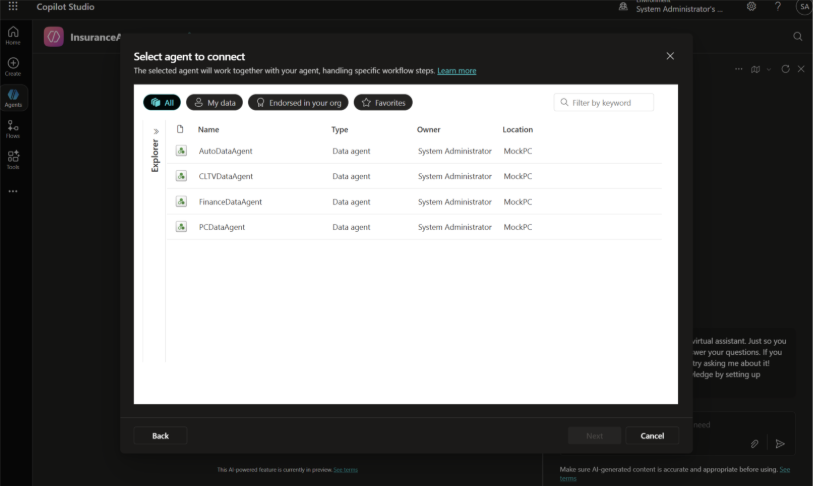Click the CLTVDataAgent row icon
The width and height of the screenshot is (813, 486).
(181, 176)
